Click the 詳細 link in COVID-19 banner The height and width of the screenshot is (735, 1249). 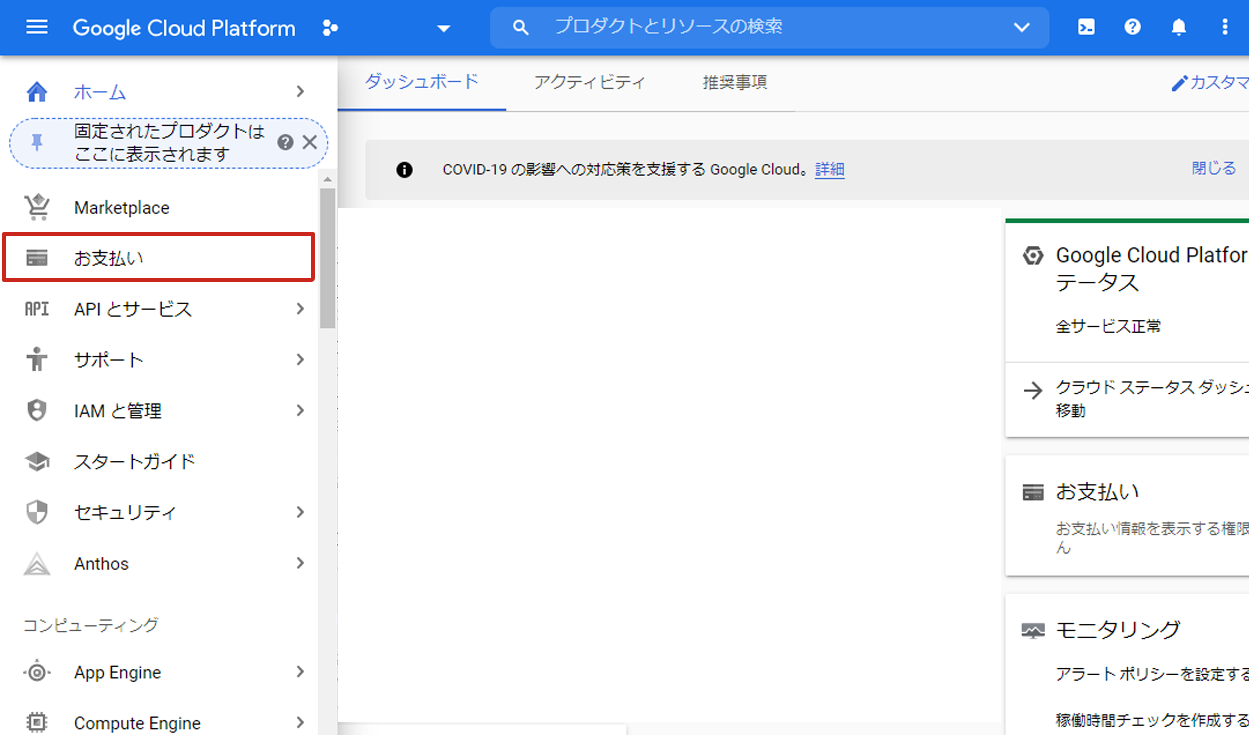point(829,169)
